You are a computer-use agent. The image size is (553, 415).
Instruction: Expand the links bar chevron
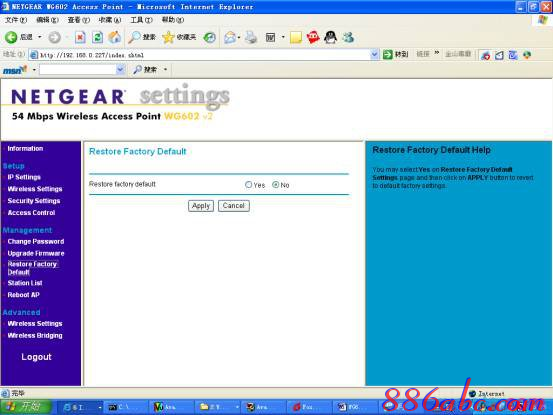tap(437, 53)
